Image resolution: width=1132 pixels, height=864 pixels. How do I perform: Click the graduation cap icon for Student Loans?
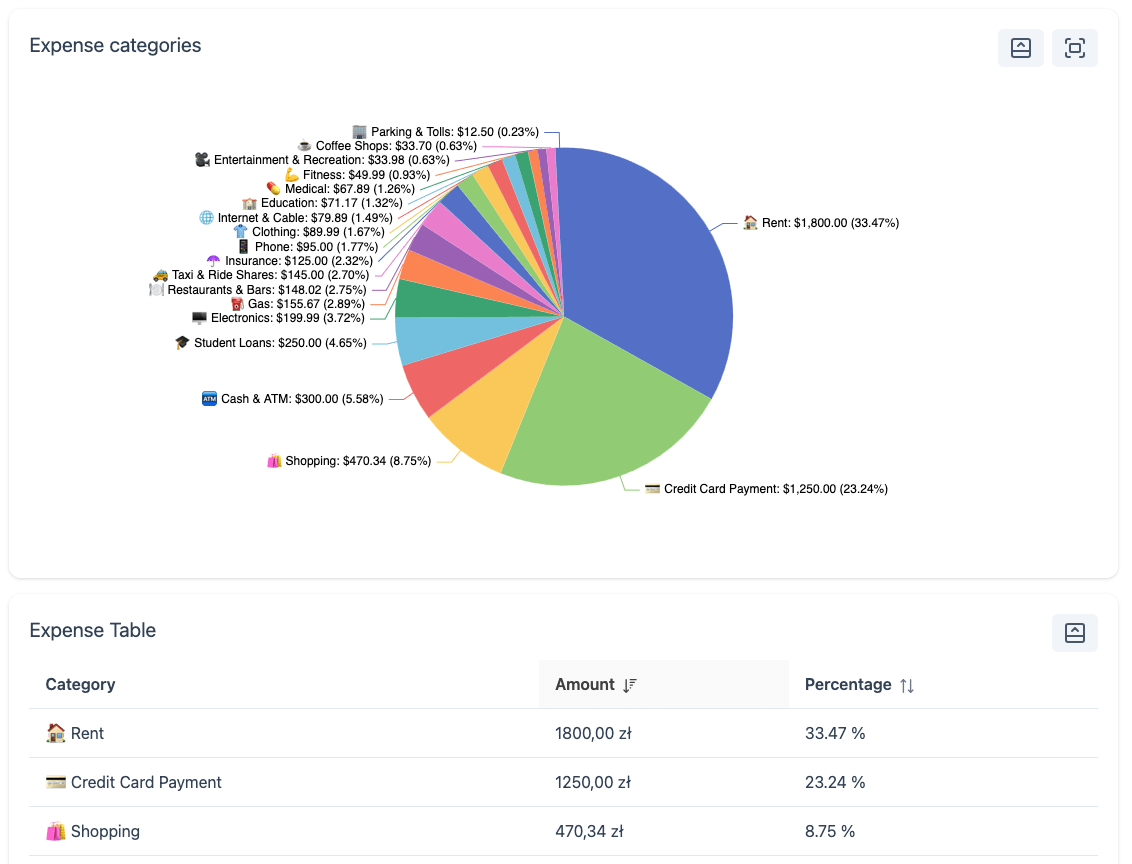181,342
